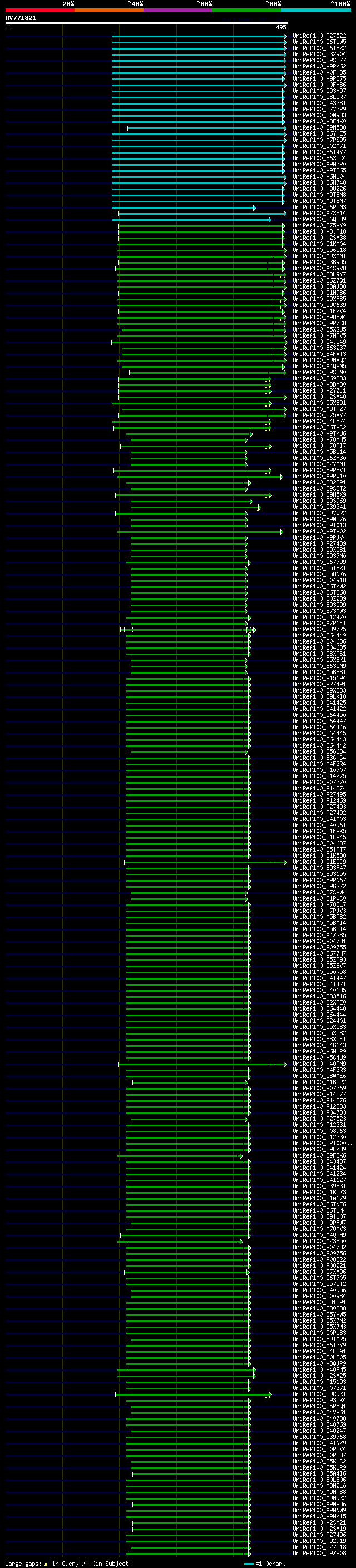The height and width of the screenshot is (1568, 356).
Task: Select hit label UniRef100_Q6QDB9
Action: coord(319,219)
